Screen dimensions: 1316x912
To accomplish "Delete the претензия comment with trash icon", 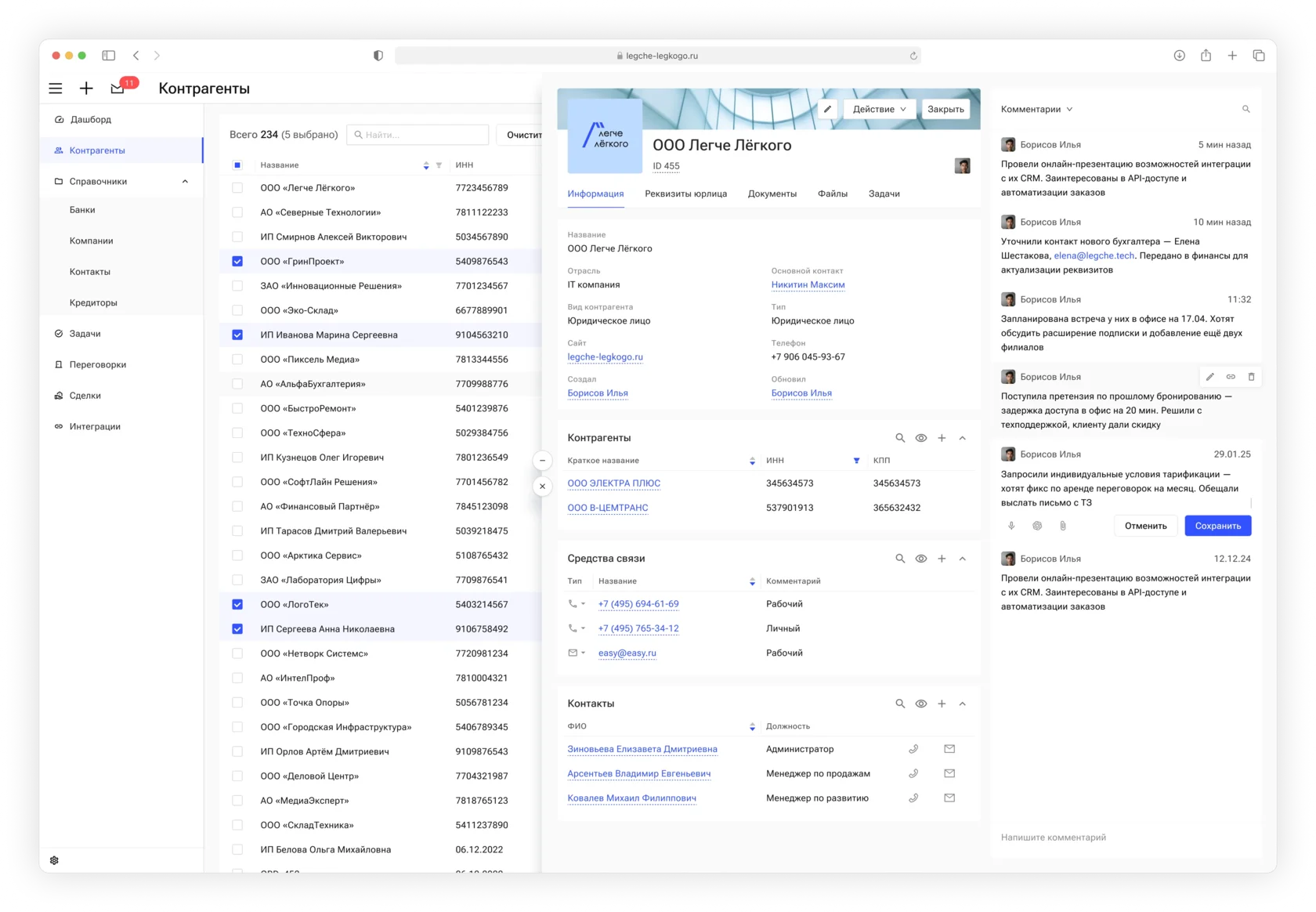I will pyautogui.click(x=1251, y=377).
